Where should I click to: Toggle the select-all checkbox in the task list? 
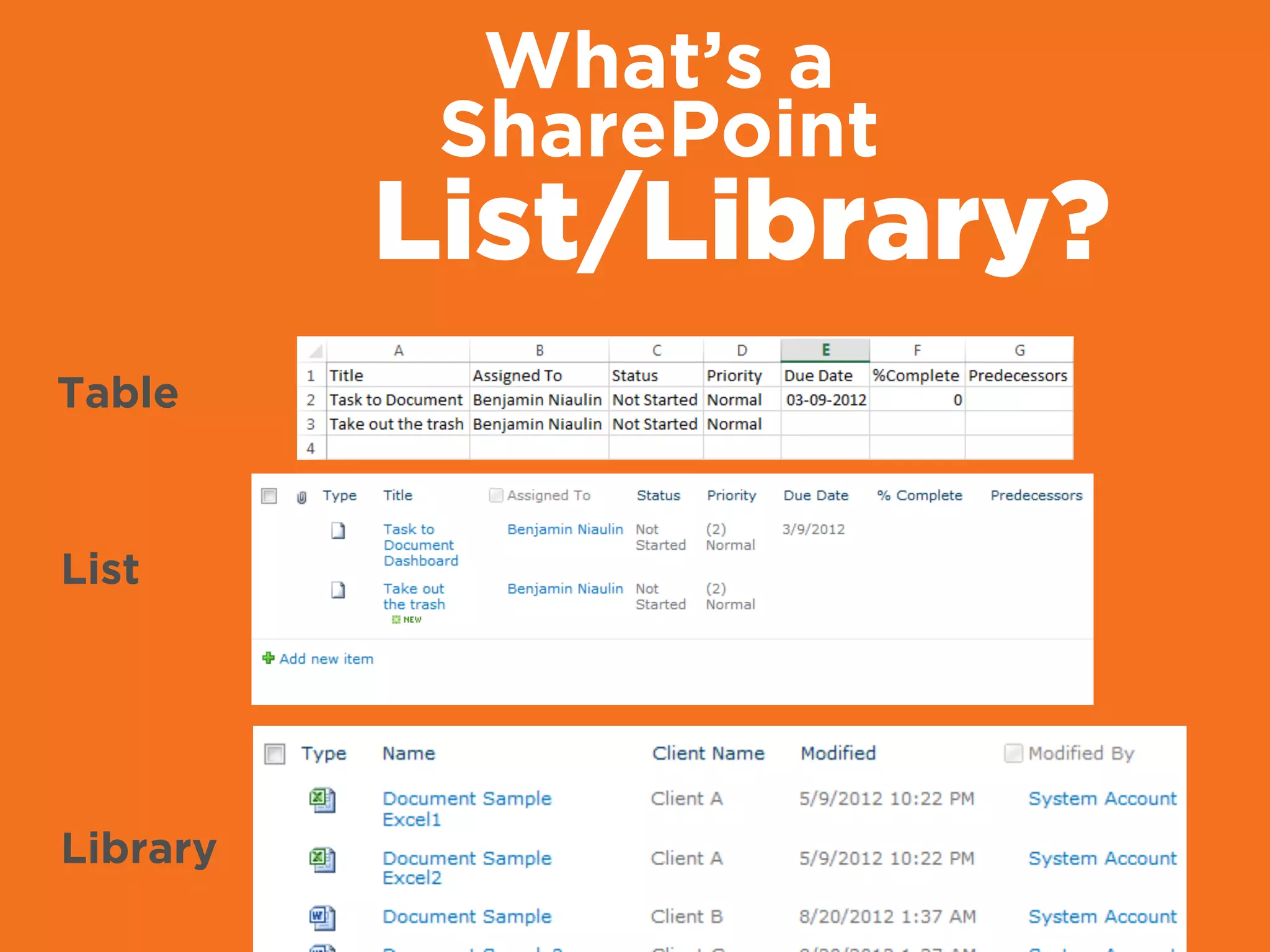[269, 496]
